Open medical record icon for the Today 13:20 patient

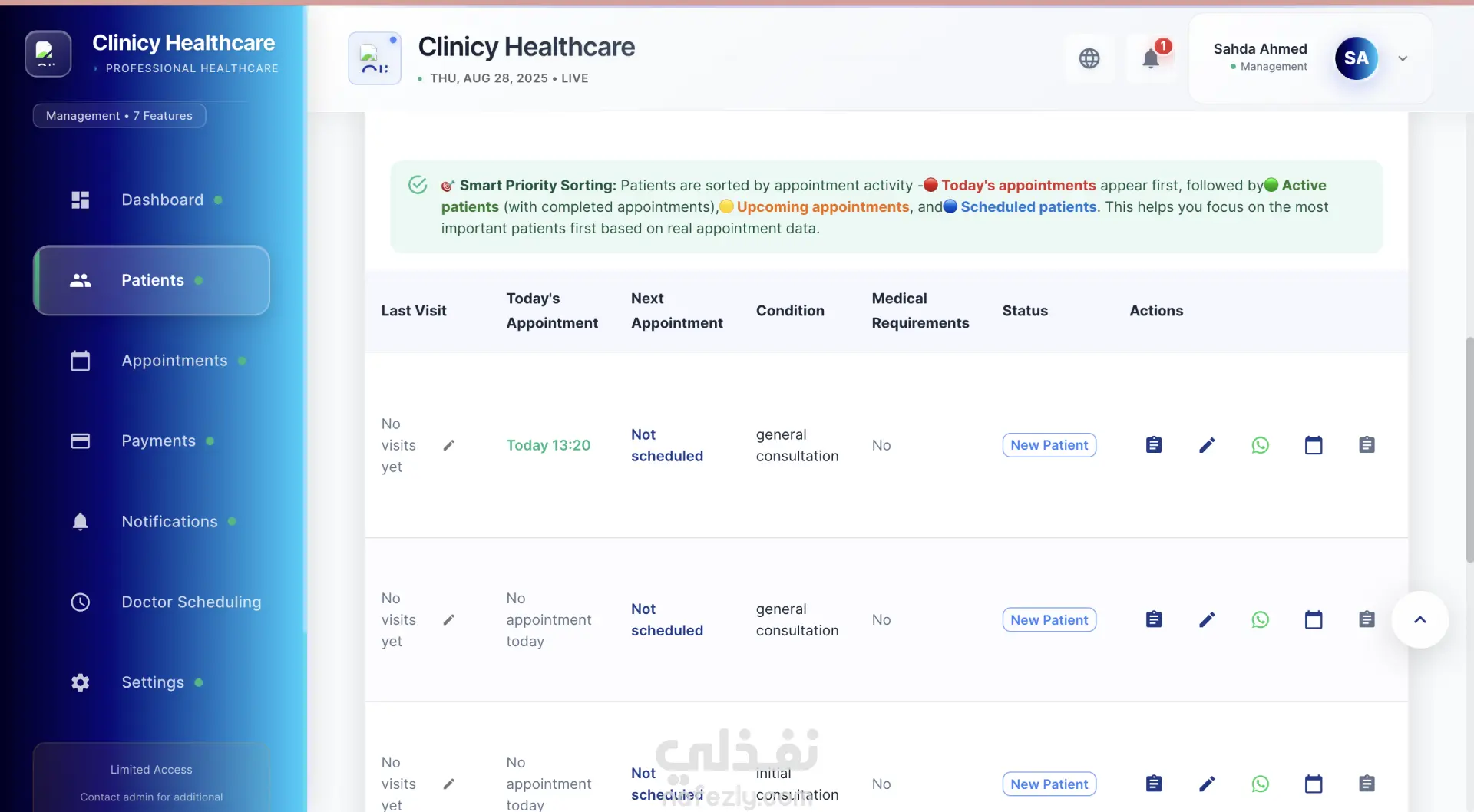point(1153,445)
